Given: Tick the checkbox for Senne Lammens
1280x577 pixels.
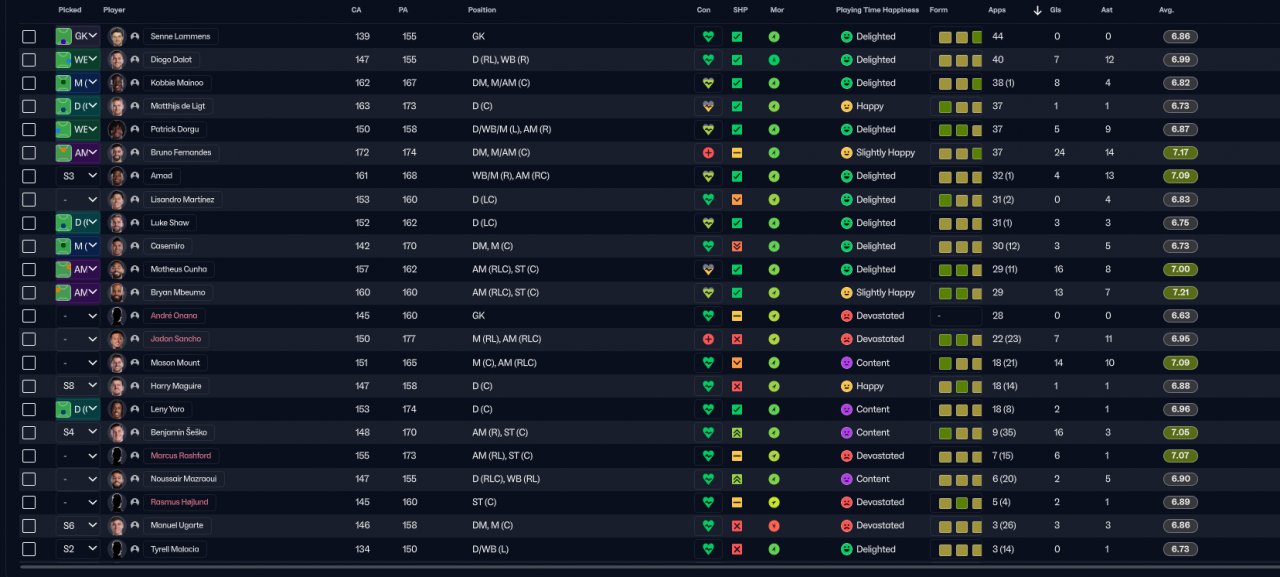Looking at the screenshot, I should pyautogui.click(x=29, y=36).
